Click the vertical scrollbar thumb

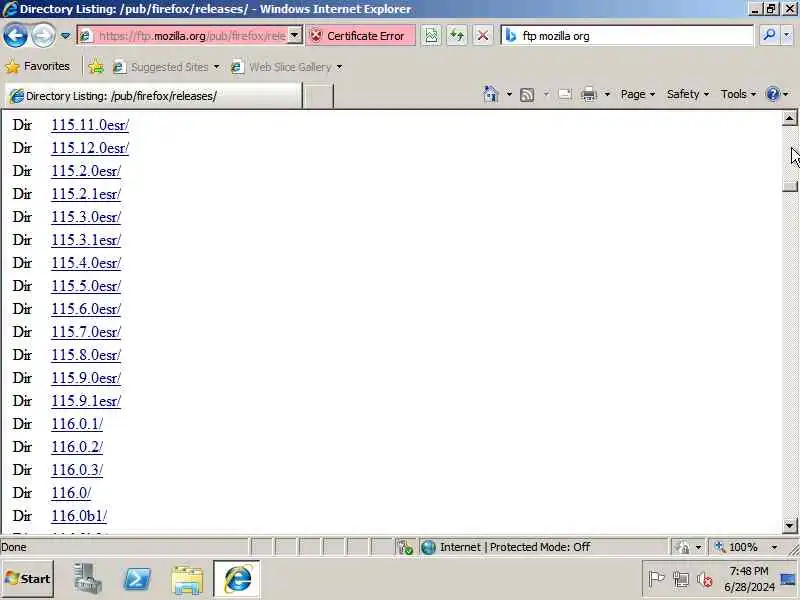789,186
